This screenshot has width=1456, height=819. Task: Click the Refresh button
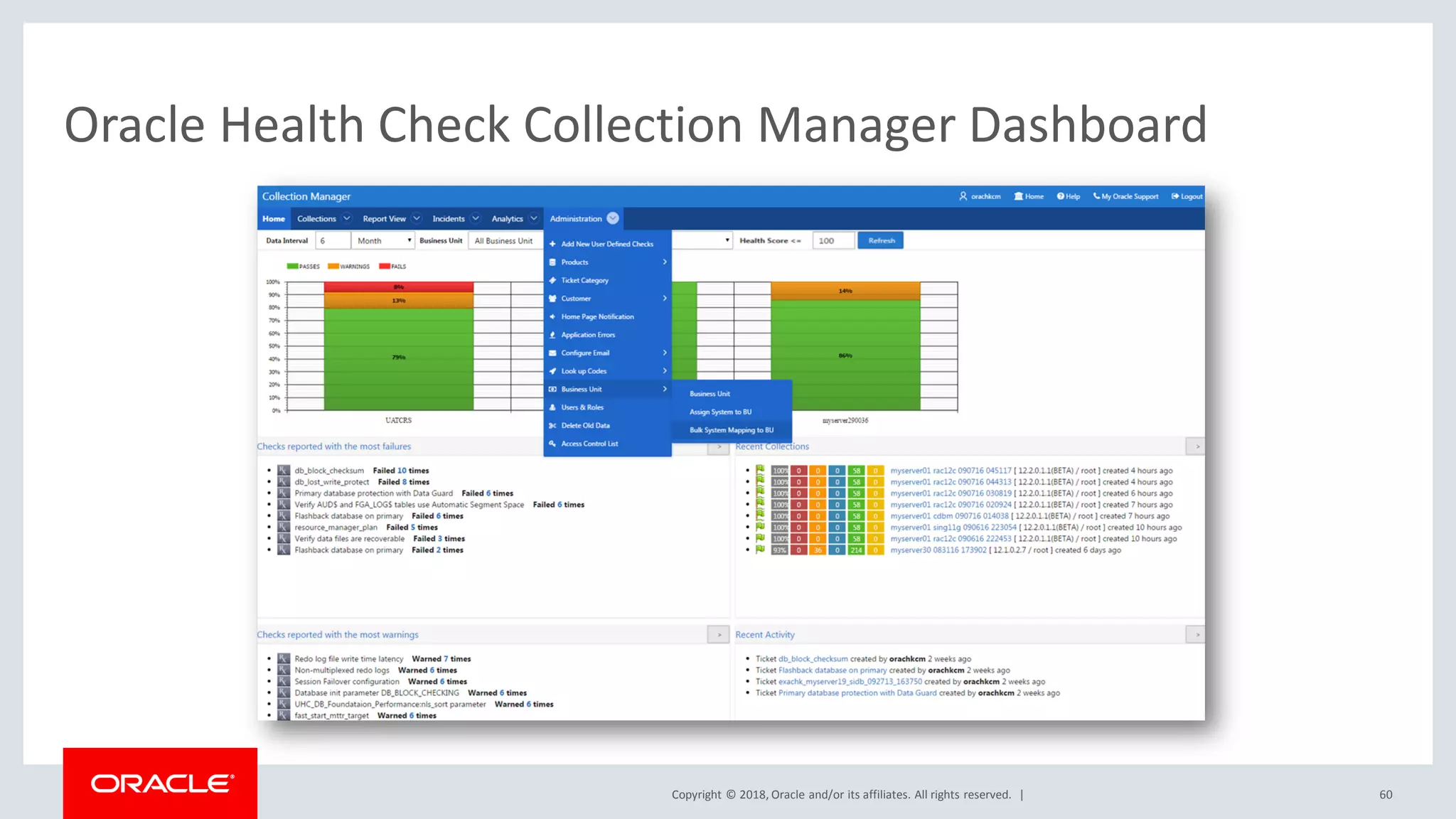point(882,240)
